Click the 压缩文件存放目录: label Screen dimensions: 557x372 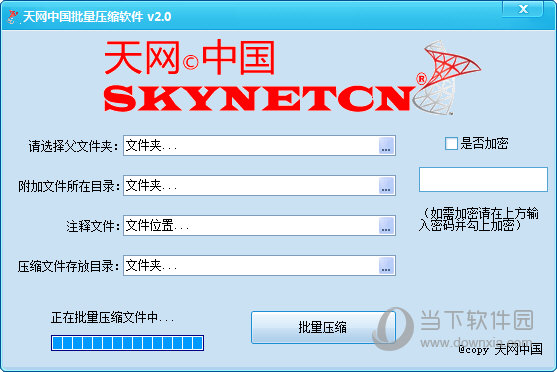pos(69,266)
